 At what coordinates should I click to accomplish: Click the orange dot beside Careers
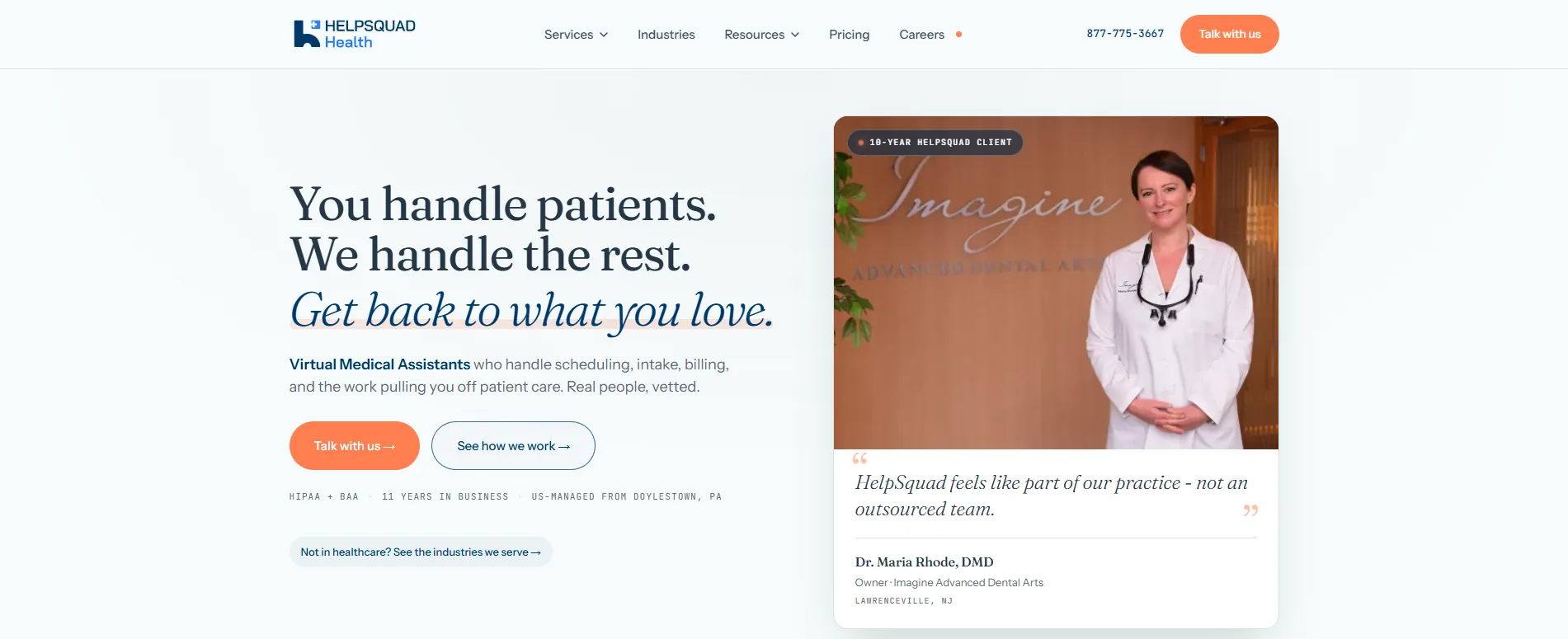coord(958,35)
